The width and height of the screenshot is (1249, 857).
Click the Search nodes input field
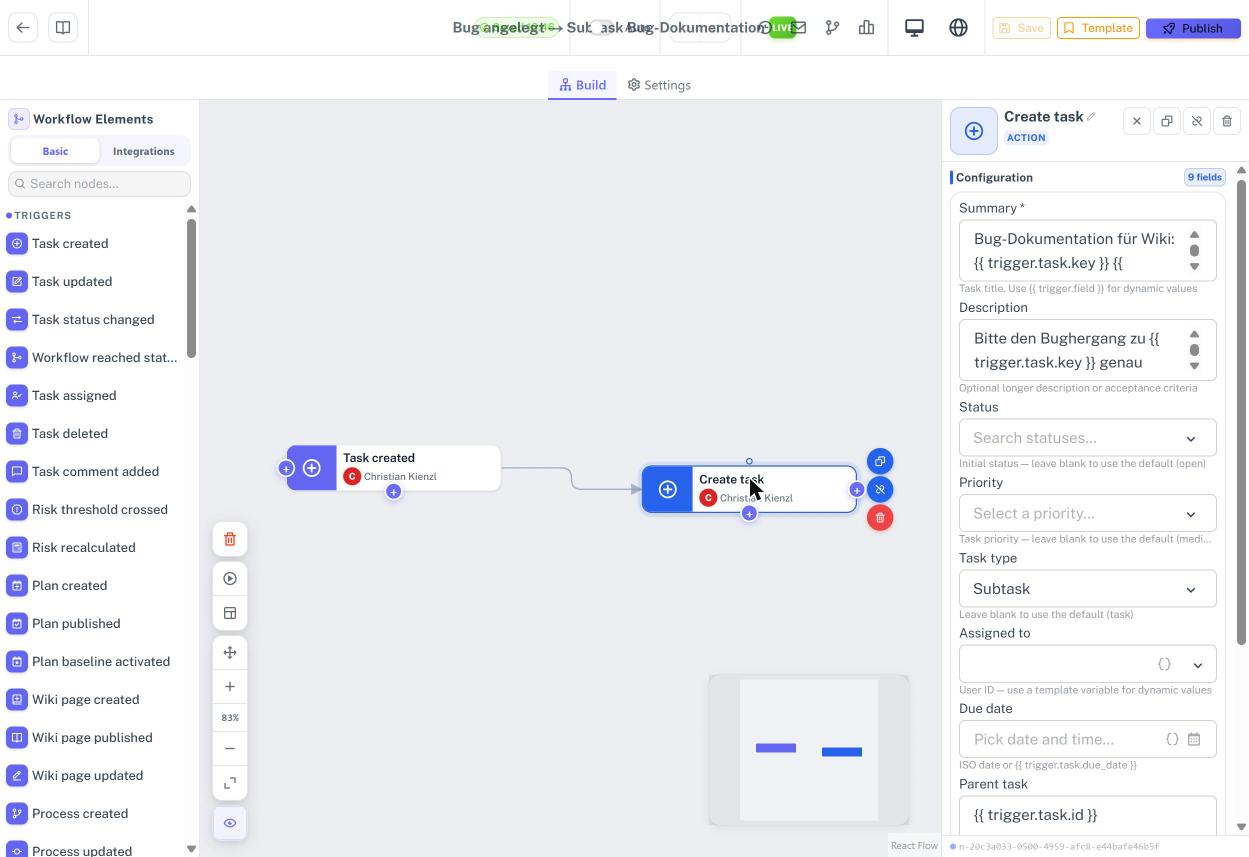point(99,184)
